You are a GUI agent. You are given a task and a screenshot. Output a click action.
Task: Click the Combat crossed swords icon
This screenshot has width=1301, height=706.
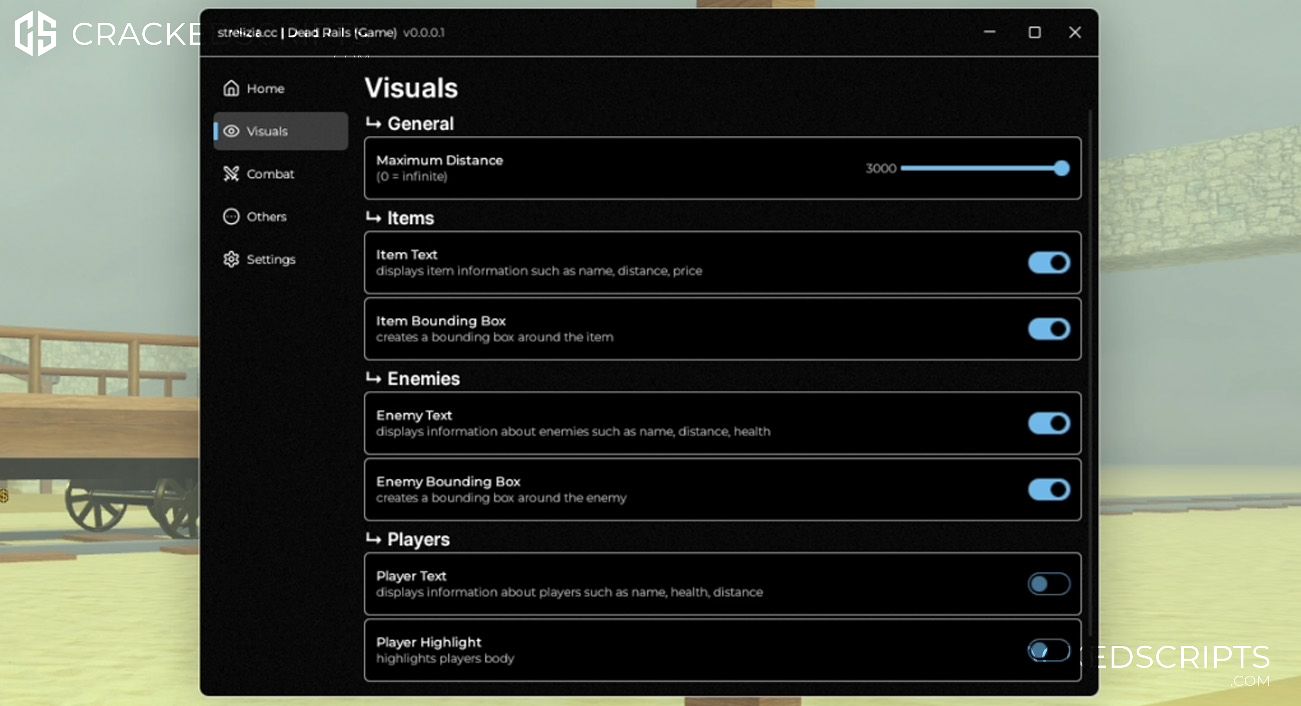[231, 174]
